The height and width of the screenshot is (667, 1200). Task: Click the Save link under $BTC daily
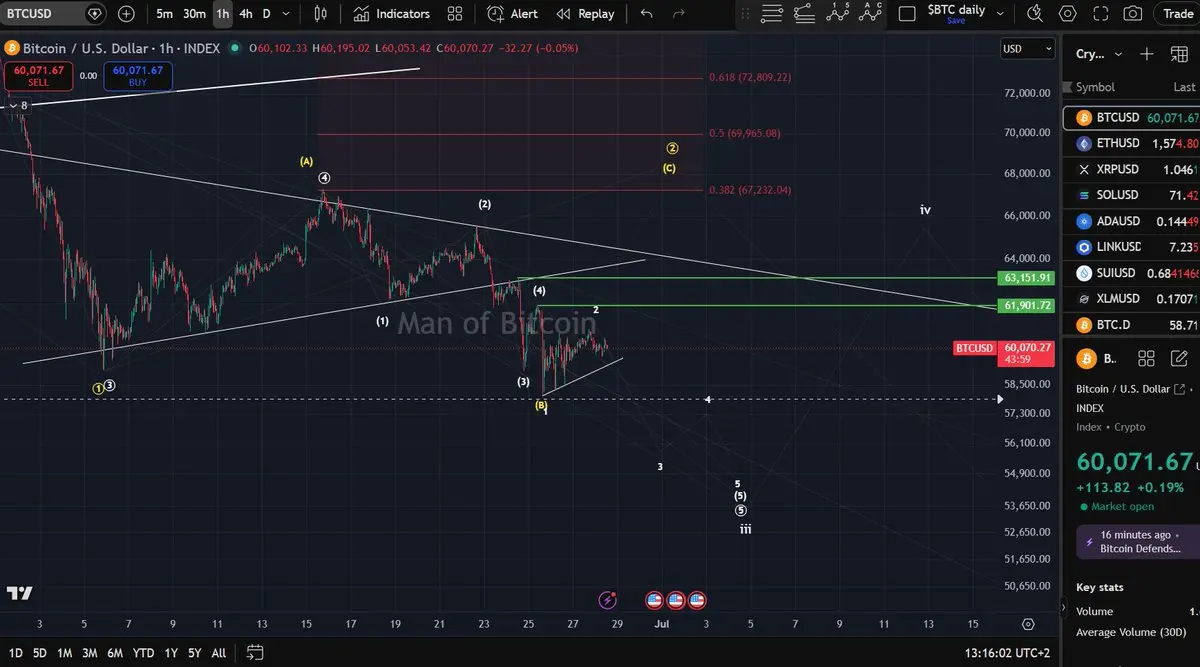(956, 21)
